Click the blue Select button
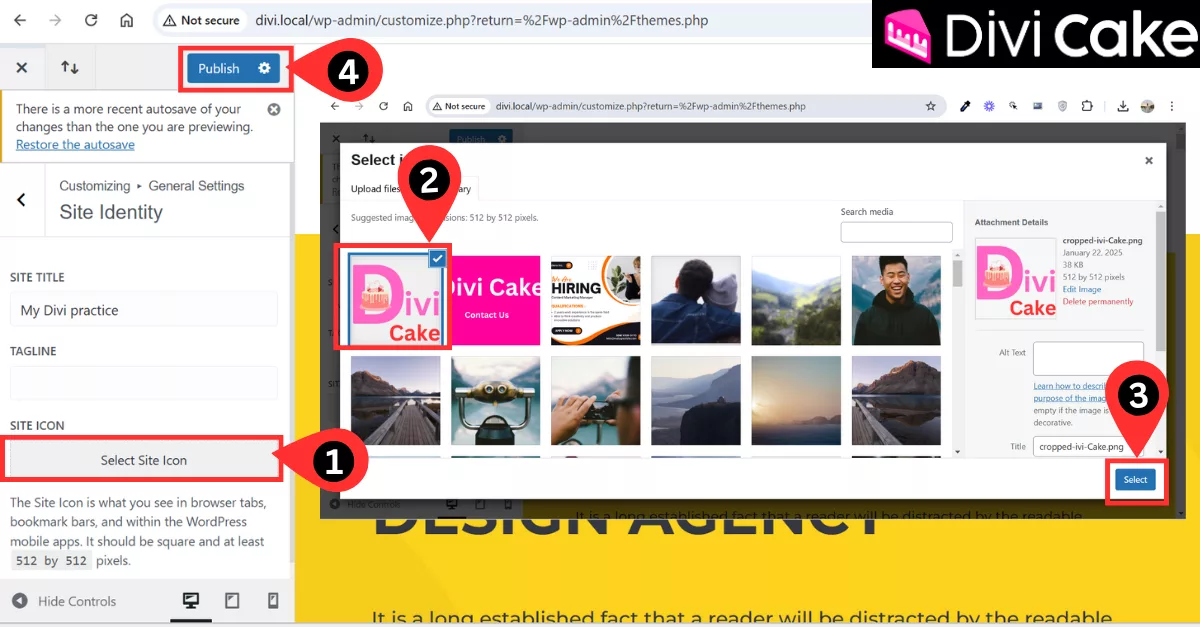This screenshot has height=630, width=1200. click(x=1135, y=480)
